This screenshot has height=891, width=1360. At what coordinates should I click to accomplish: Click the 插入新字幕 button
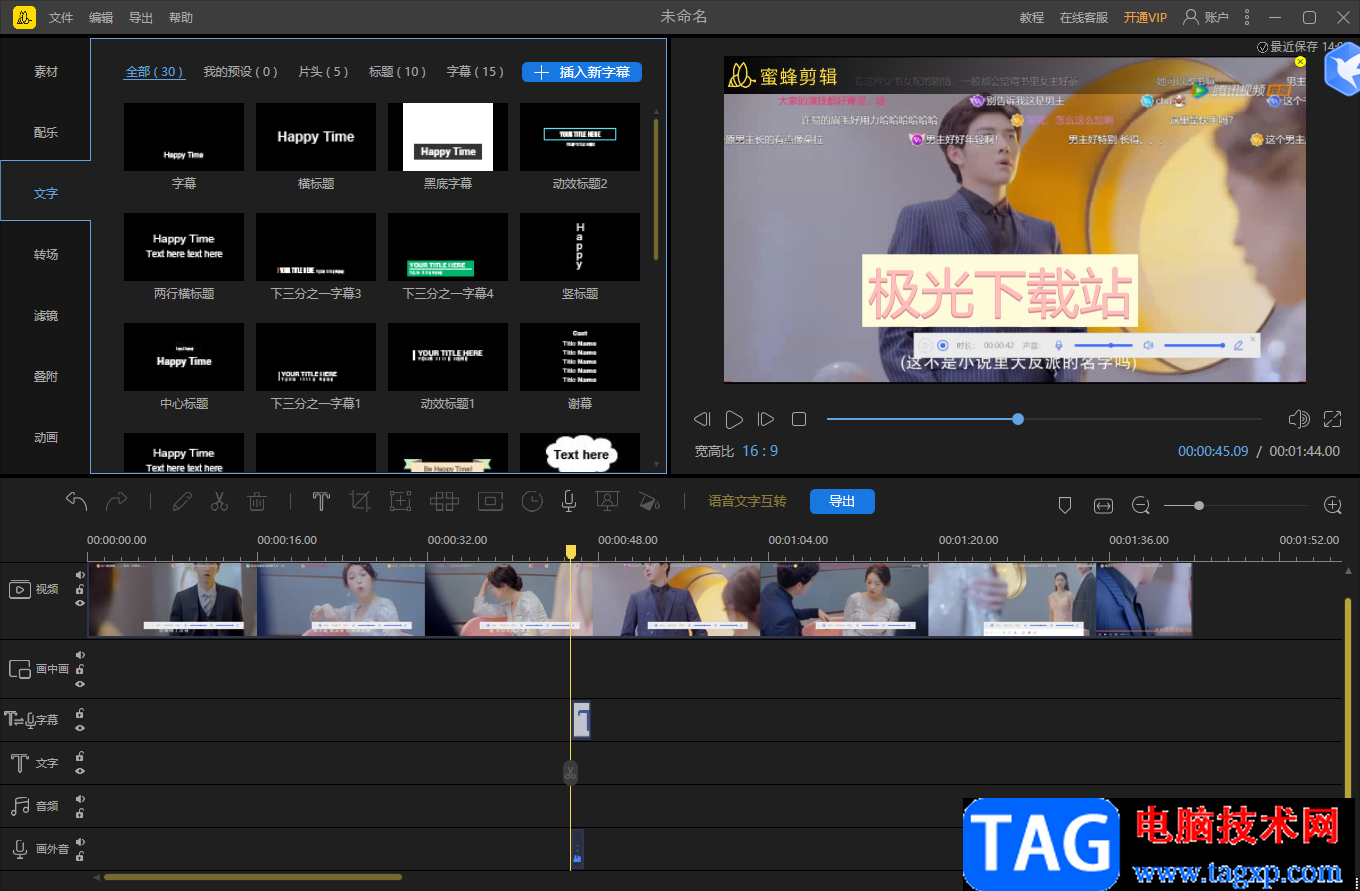pyautogui.click(x=582, y=72)
